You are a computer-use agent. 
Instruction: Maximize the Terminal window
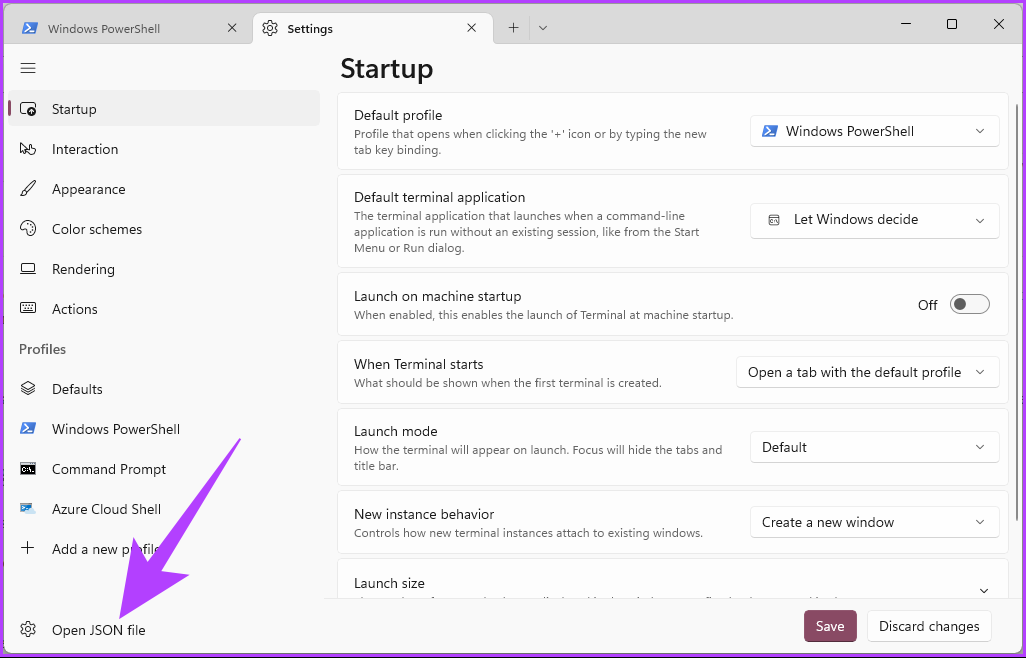pyautogui.click(x=952, y=24)
